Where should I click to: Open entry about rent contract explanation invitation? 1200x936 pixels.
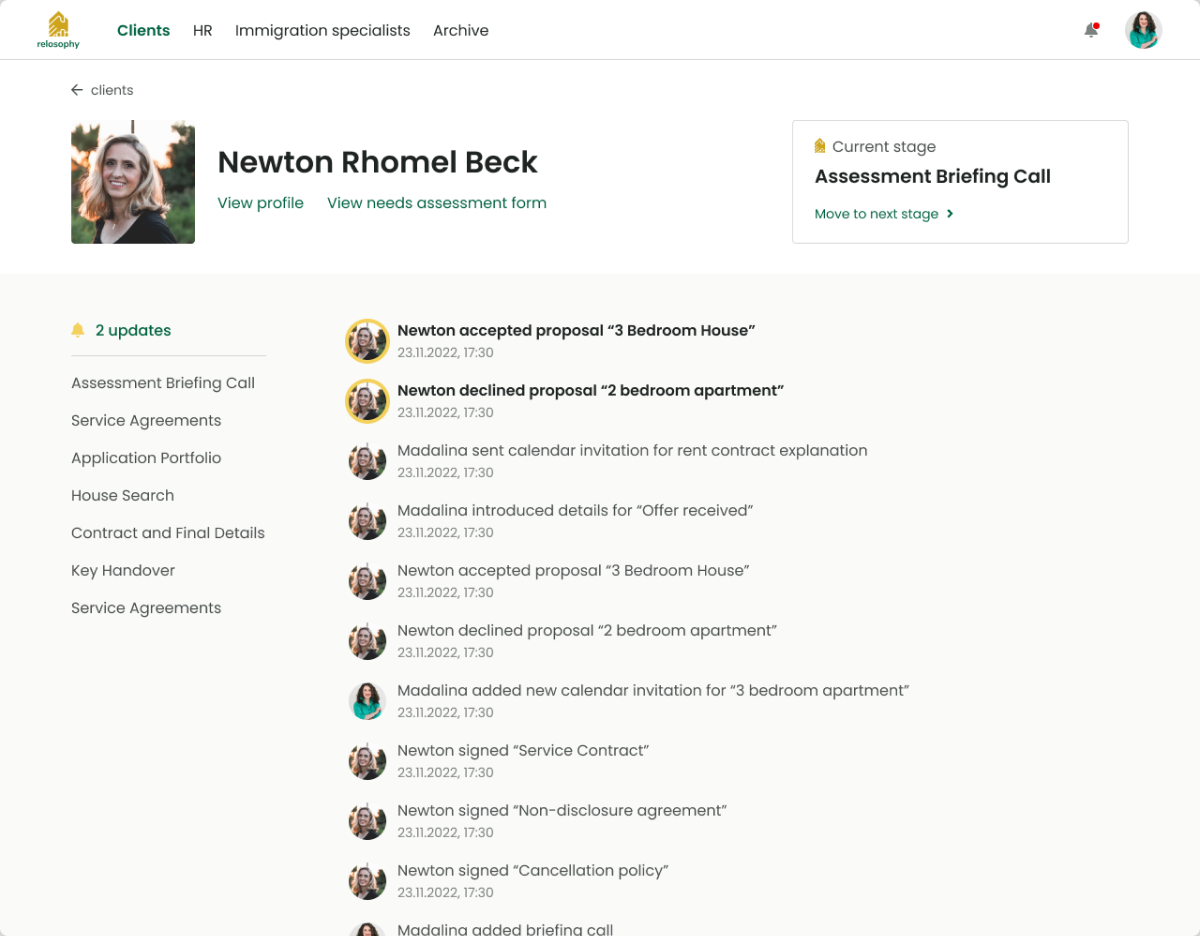click(632, 450)
